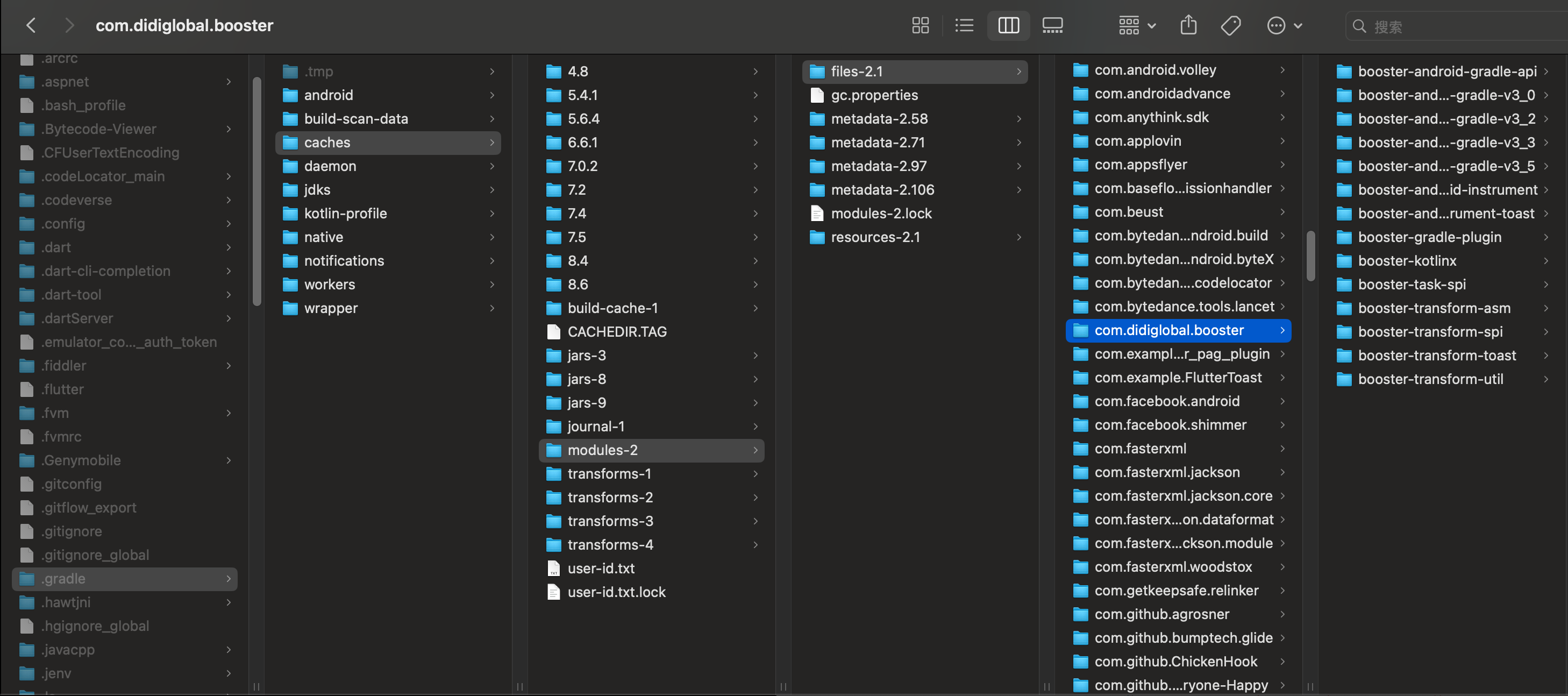
Task: Expand the booster-gradle-plugin folder chevron
Action: tap(1545, 237)
